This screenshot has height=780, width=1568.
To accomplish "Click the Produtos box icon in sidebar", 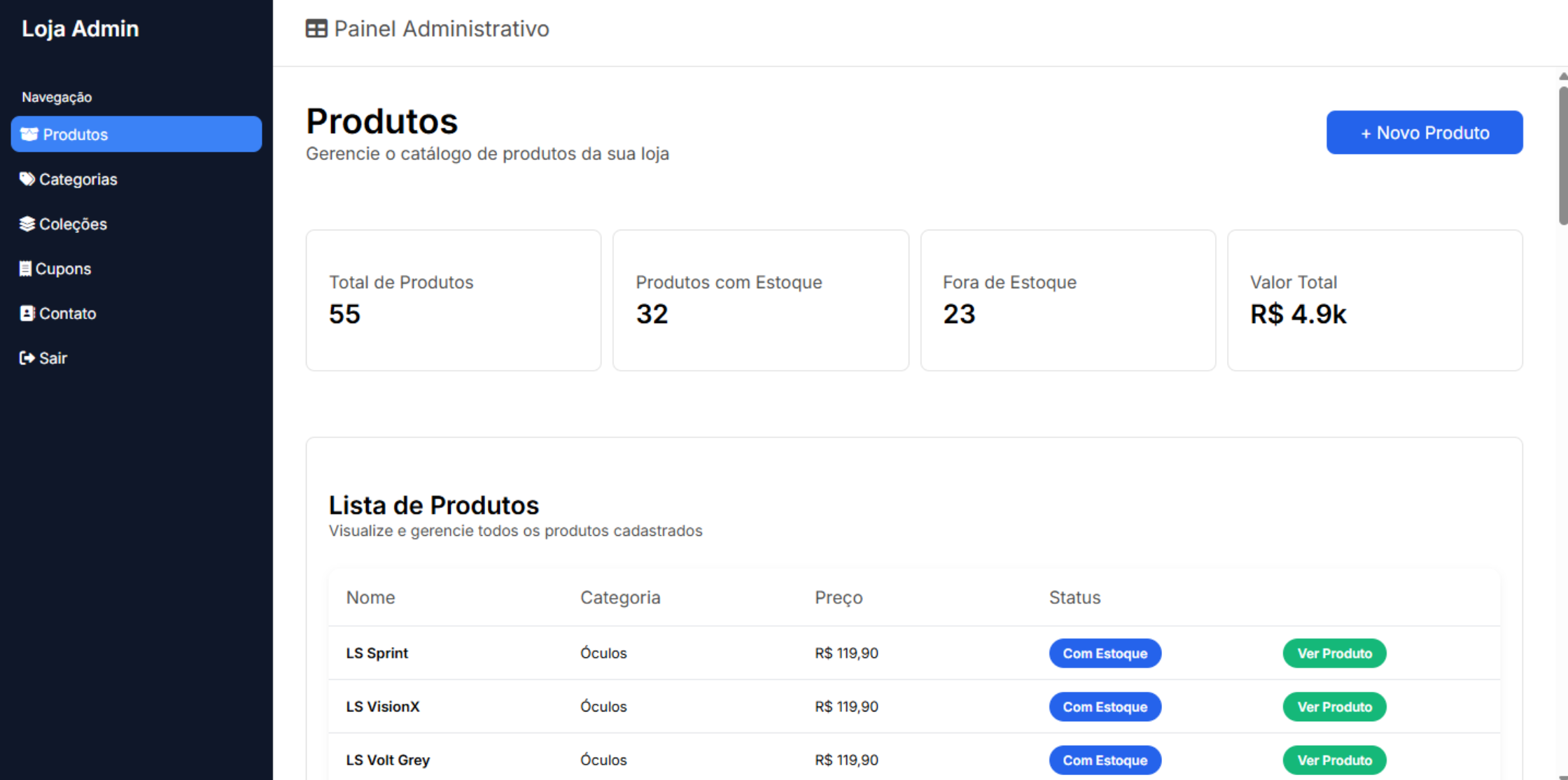I will [29, 134].
